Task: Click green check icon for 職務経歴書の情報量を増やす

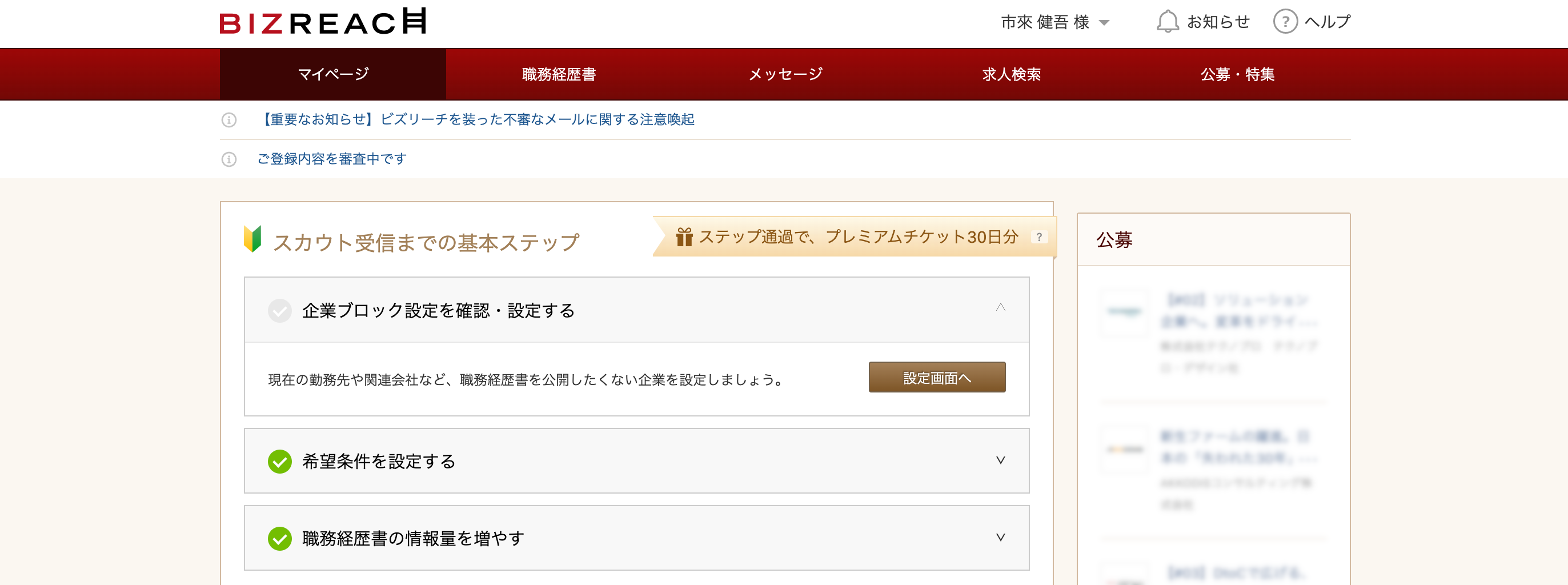Action: pyautogui.click(x=279, y=538)
